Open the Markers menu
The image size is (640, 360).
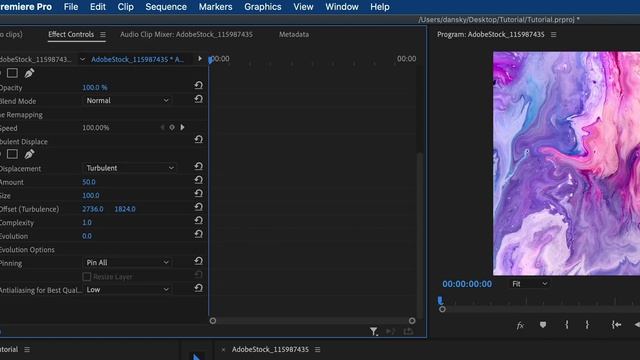click(x=215, y=7)
